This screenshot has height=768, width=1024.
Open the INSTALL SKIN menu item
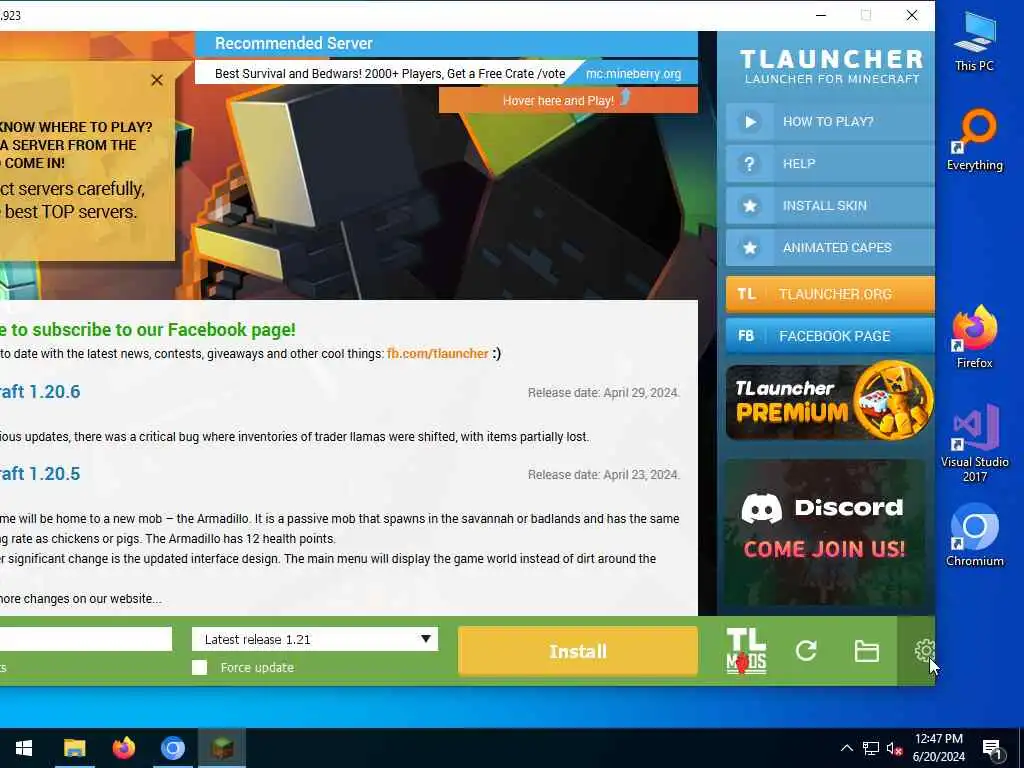pyautogui.click(x=830, y=206)
